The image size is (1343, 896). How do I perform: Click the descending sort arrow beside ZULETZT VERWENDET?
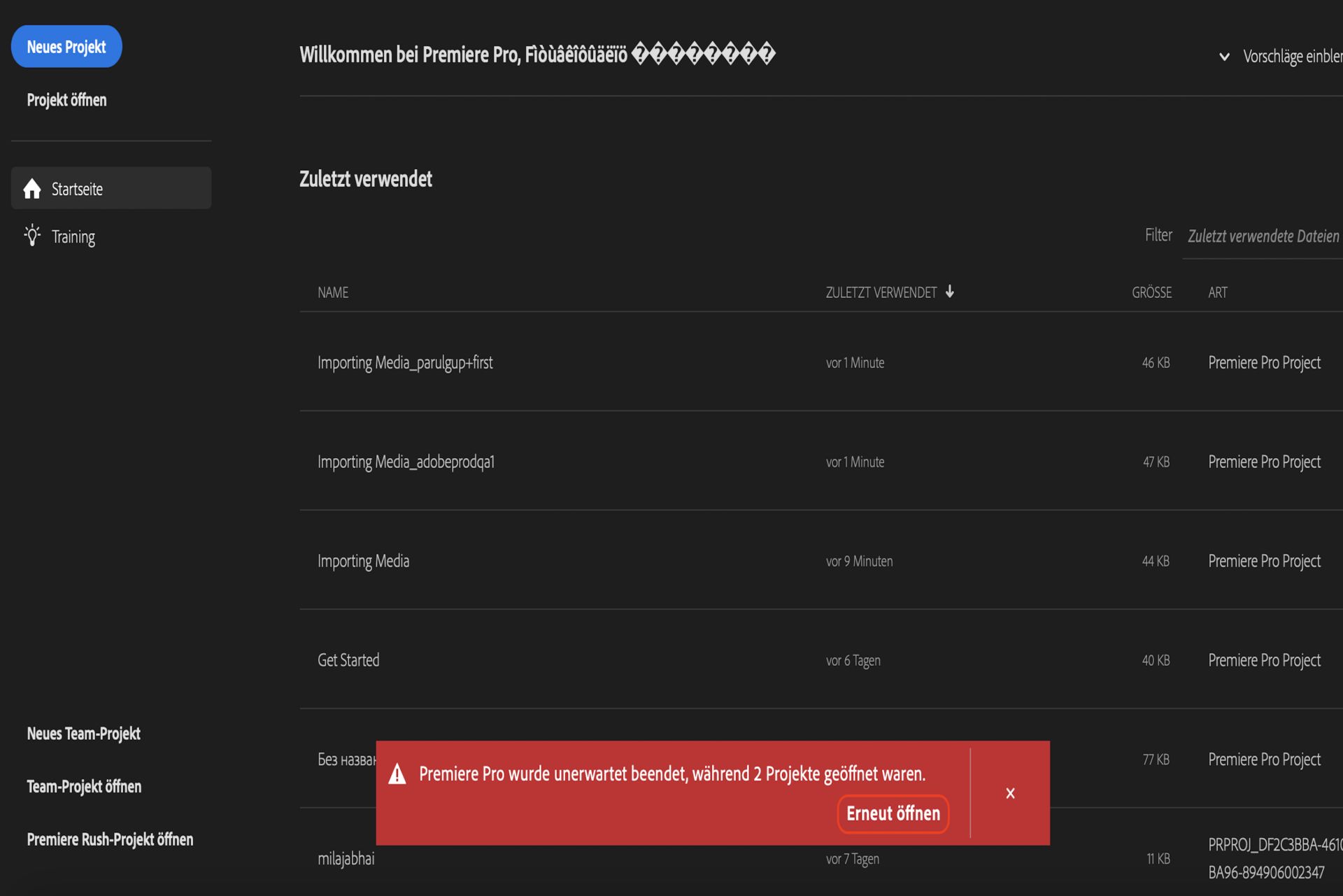click(x=951, y=292)
